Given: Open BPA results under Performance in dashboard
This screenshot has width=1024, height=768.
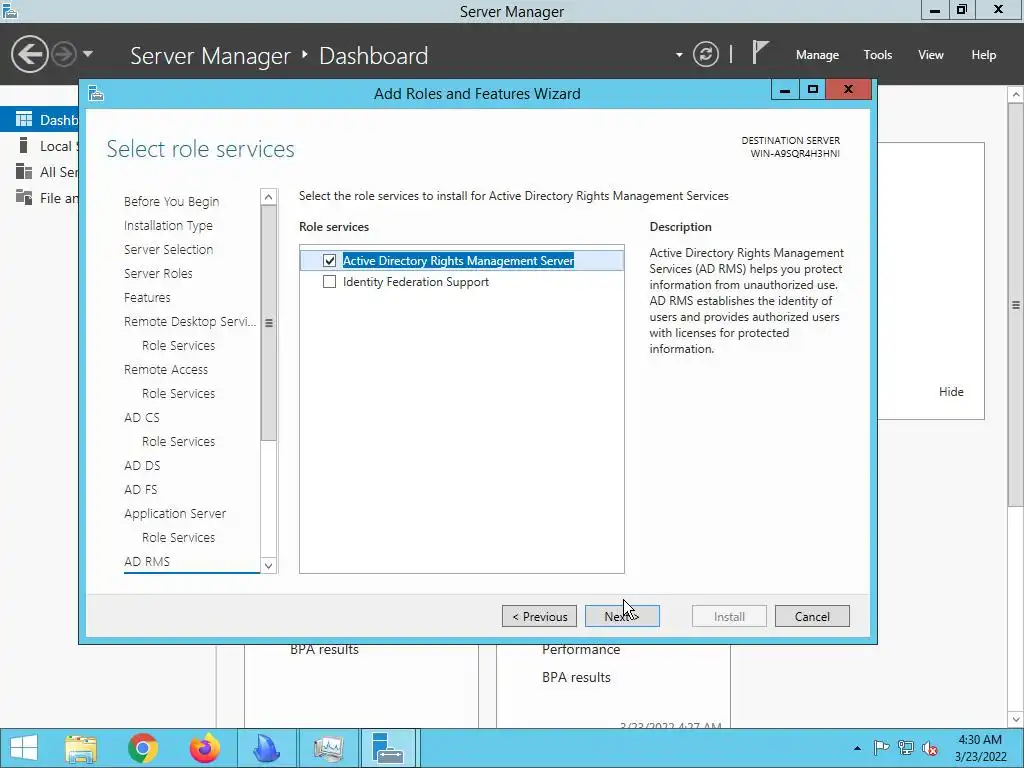Looking at the screenshot, I should (576, 677).
